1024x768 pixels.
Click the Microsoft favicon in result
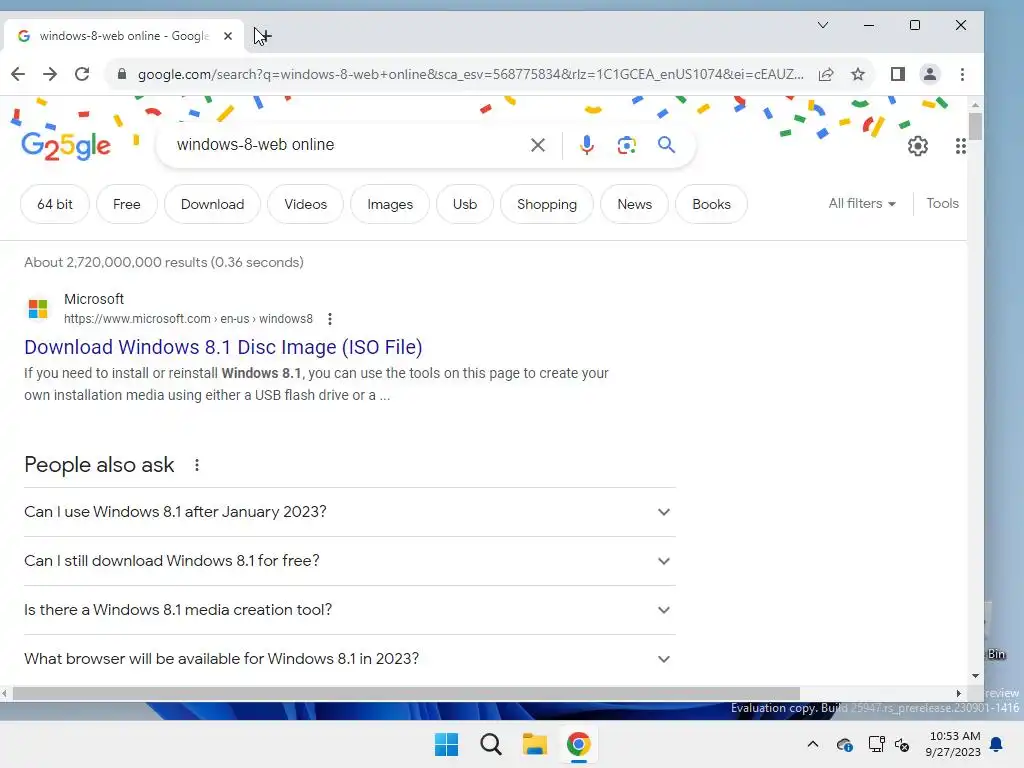[38, 308]
